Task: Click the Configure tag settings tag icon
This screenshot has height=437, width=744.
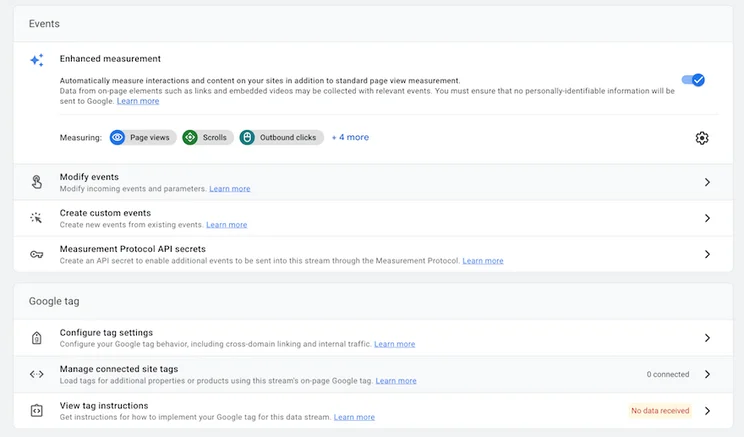Action: coord(37,338)
